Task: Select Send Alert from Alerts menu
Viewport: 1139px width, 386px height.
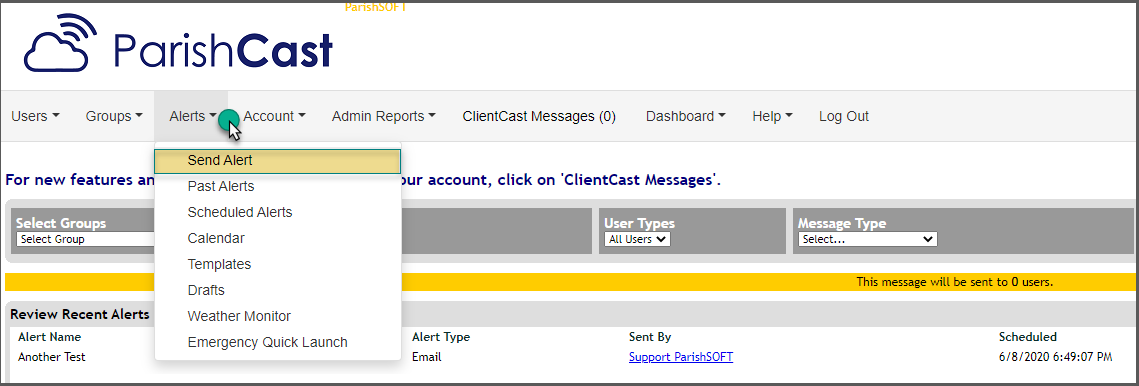Action: point(277,161)
